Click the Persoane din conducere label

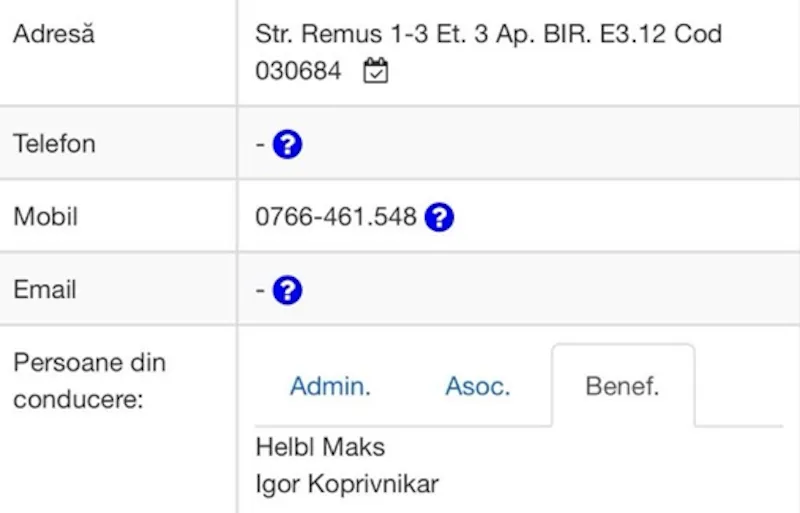coord(90,381)
